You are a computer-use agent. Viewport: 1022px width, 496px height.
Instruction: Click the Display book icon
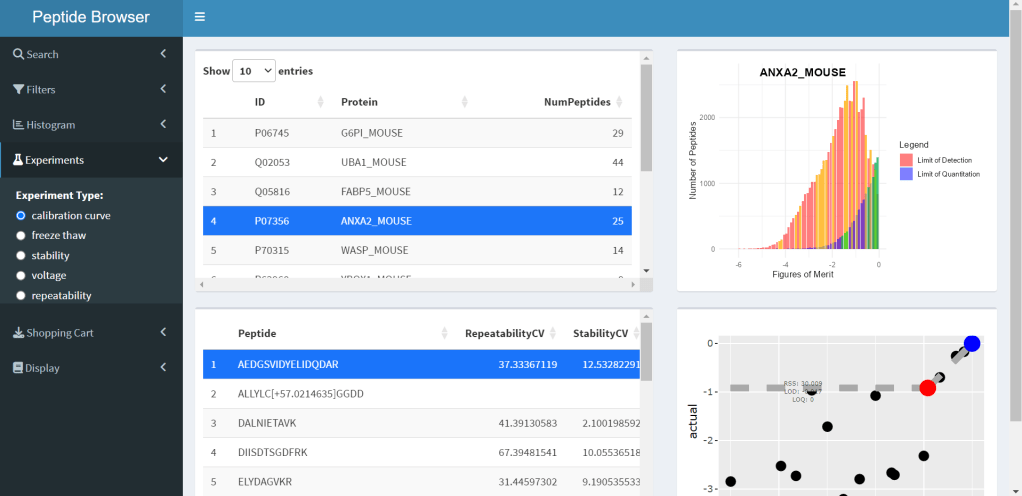(18, 368)
